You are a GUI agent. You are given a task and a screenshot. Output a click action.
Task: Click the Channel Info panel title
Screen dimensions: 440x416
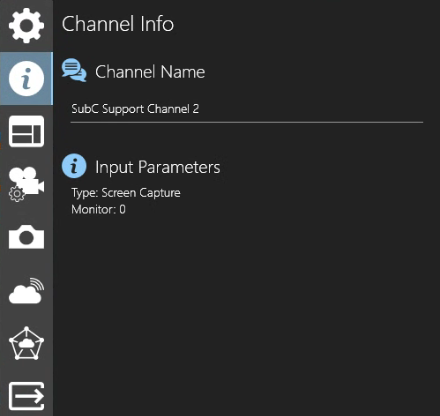[118, 24]
